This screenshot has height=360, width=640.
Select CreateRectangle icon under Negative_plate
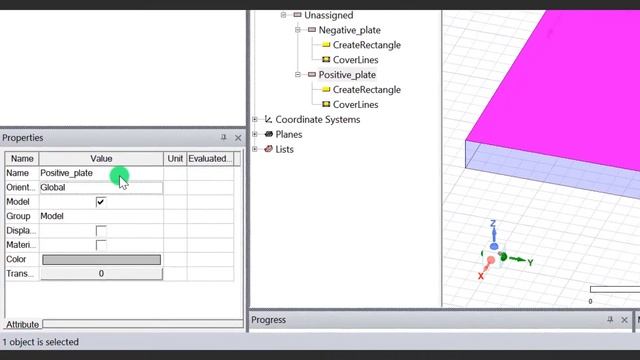(326, 45)
